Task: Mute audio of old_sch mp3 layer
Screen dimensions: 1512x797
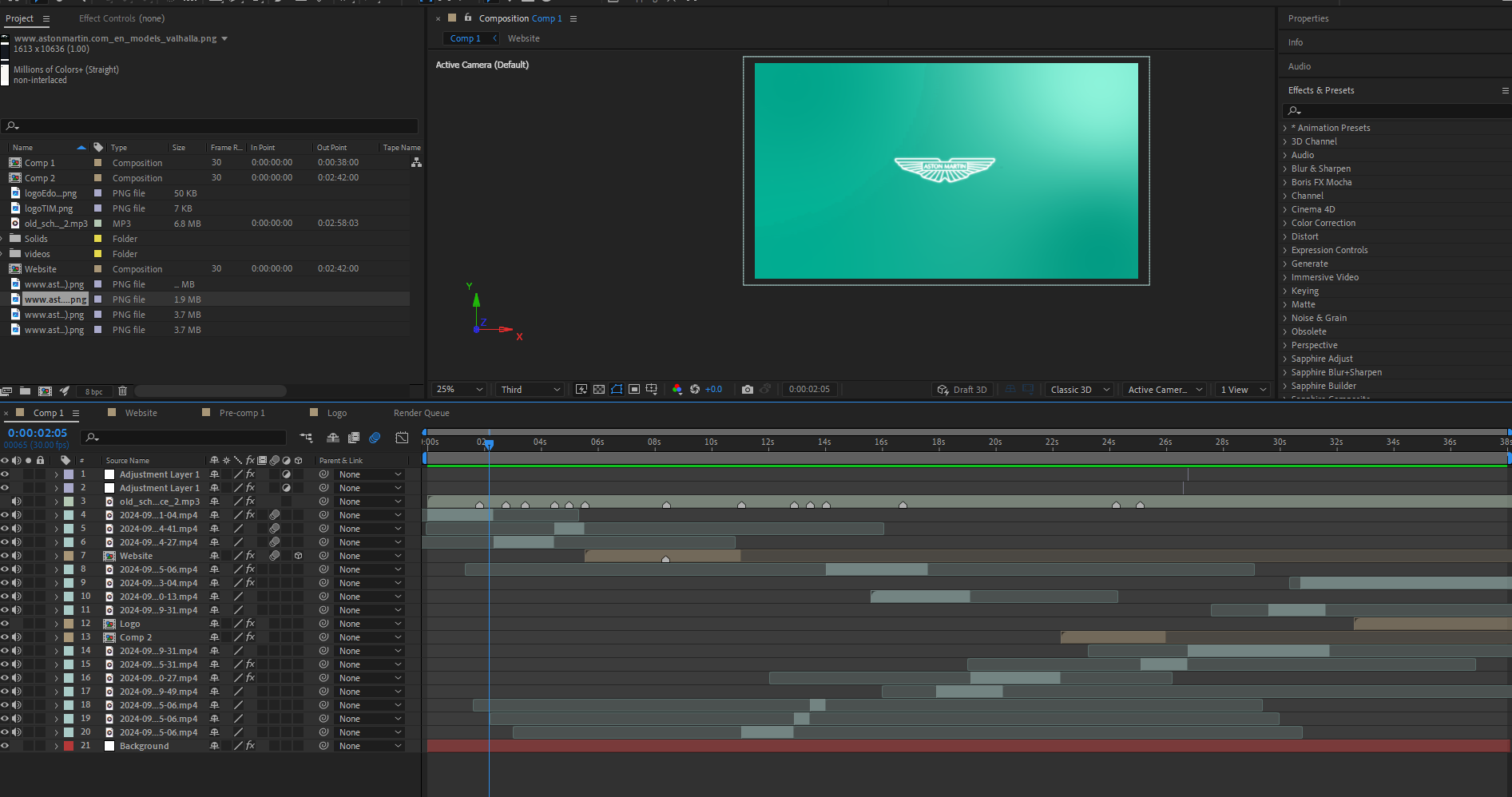Action: 17,502
